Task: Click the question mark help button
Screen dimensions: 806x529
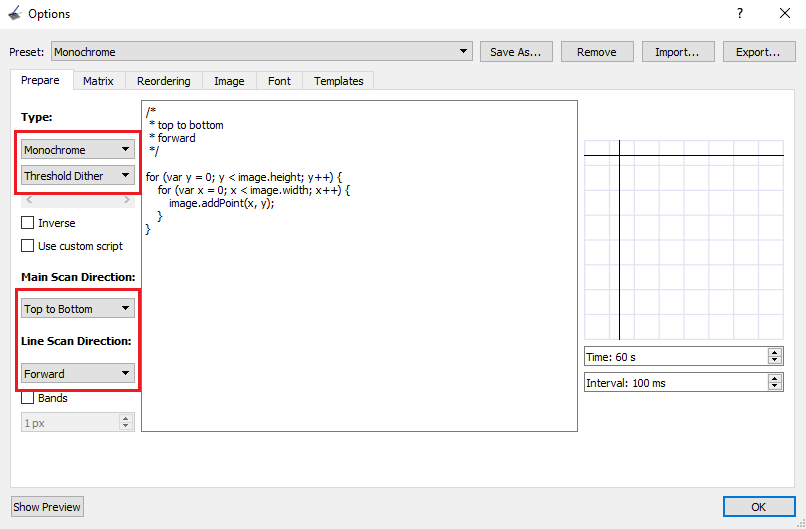Action: 740,14
